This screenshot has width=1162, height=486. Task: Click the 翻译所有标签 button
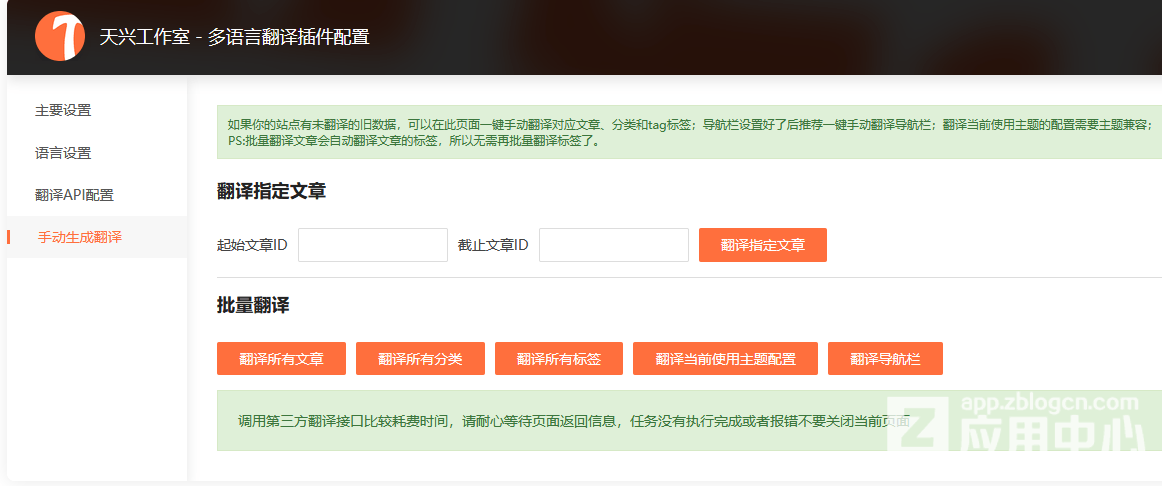pyautogui.click(x=559, y=359)
